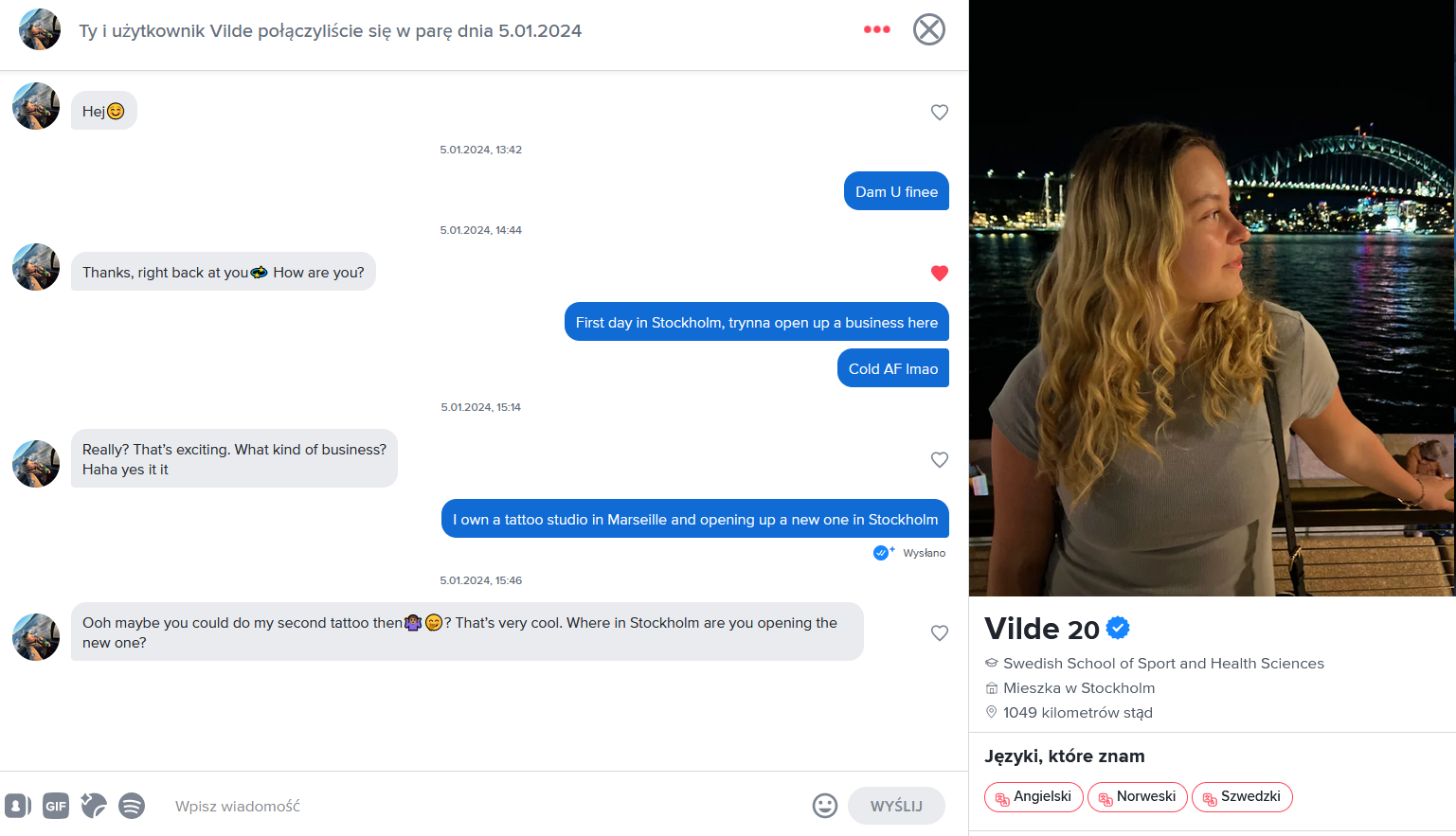The height and width of the screenshot is (836, 1456).
Task: Click the blue verified badge next to Vilde
Action: click(x=1118, y=628)
